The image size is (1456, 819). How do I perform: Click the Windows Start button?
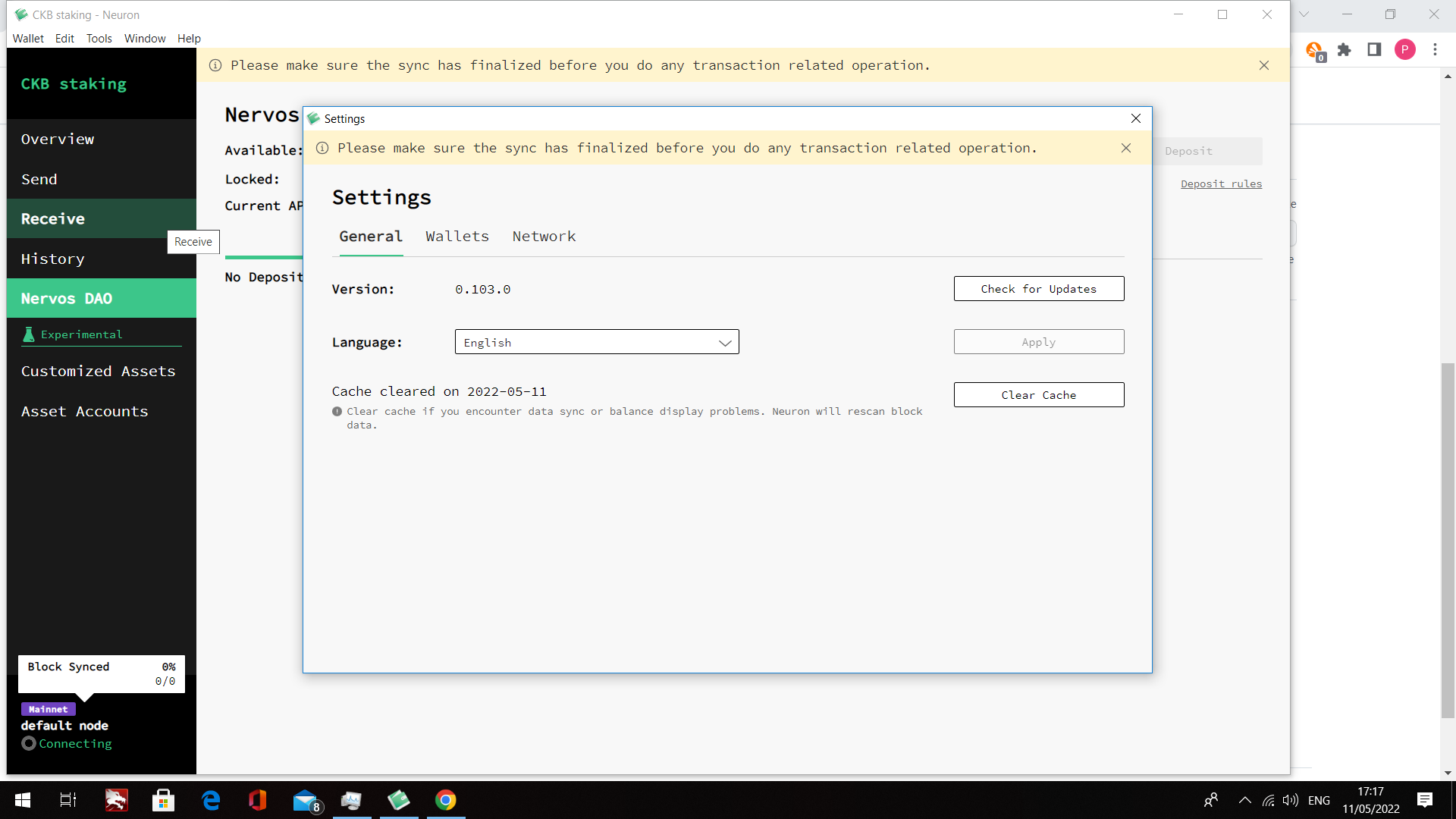(x=22, y=800)
